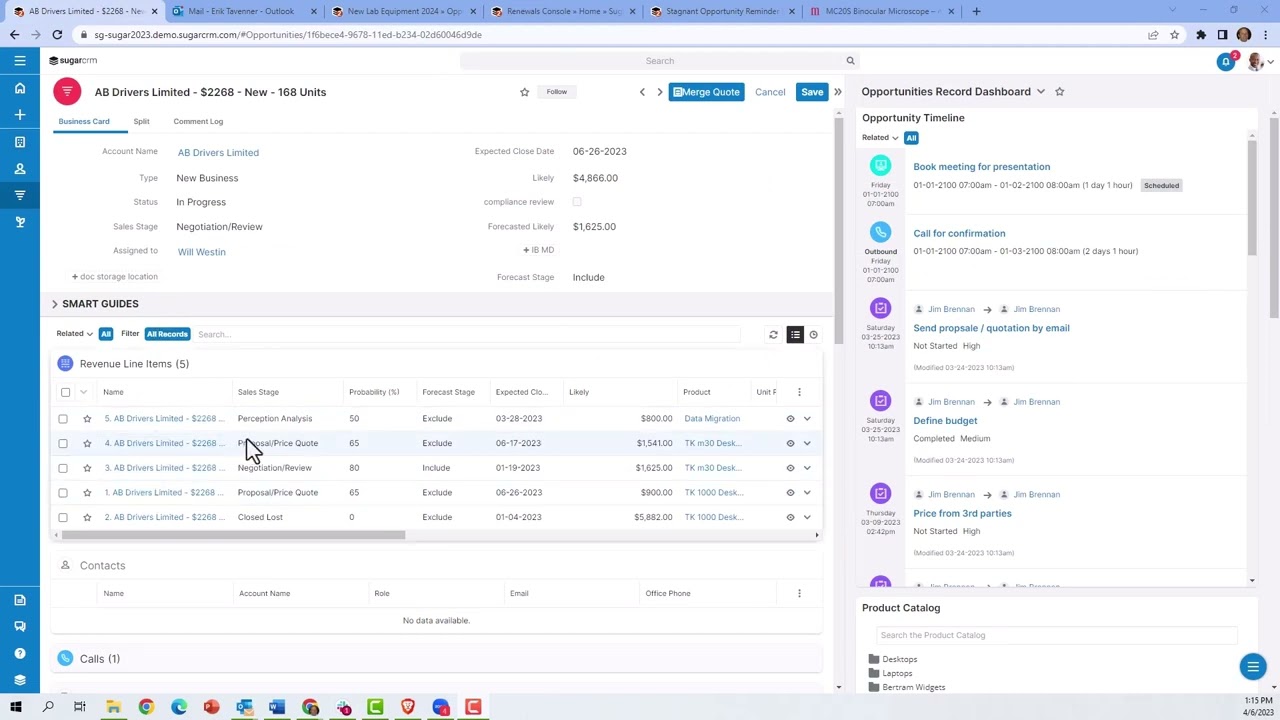Preview the Data Migration line item eye
This screenshot has height=720, width=1280.
coord(790,419)
